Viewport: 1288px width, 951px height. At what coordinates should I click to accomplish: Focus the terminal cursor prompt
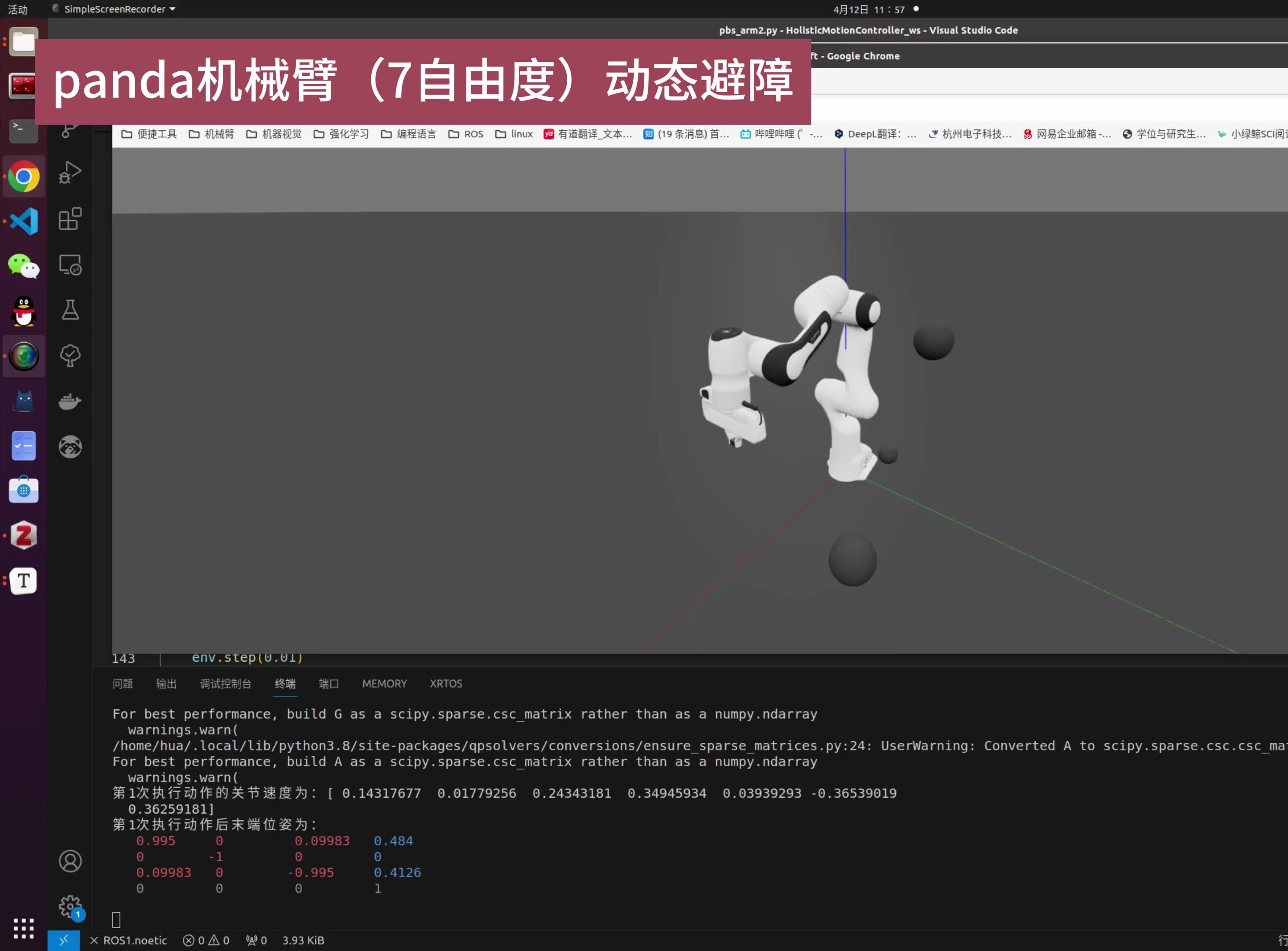pos(116,920)
